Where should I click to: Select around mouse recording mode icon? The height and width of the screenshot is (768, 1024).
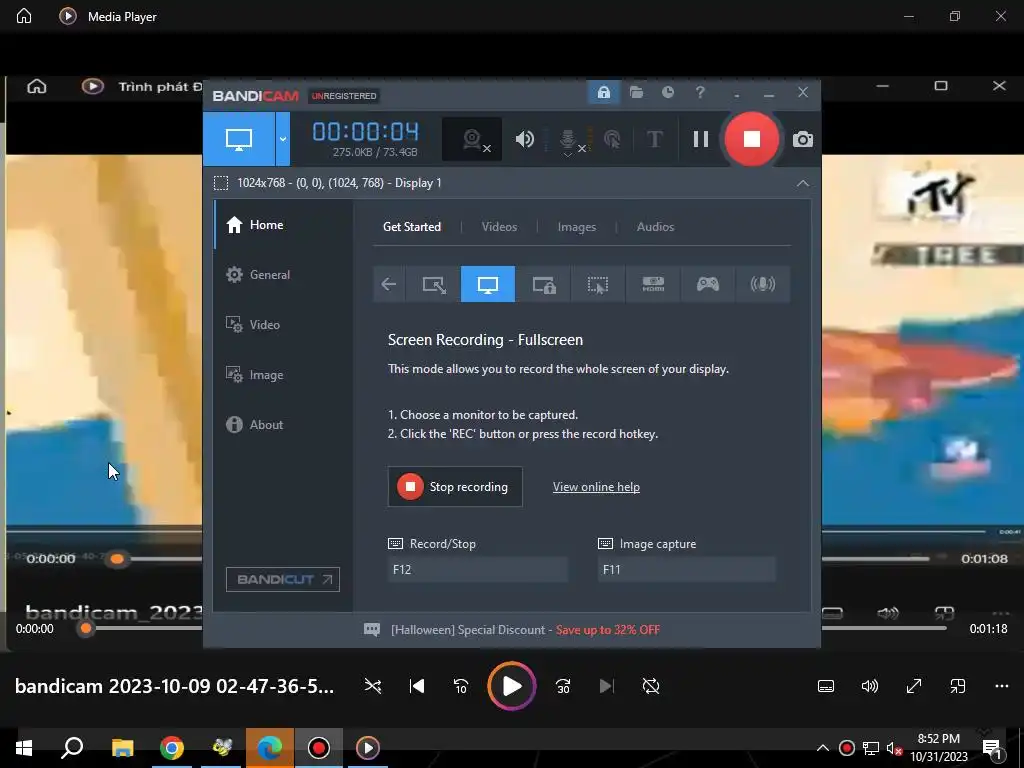click(598, 284)
